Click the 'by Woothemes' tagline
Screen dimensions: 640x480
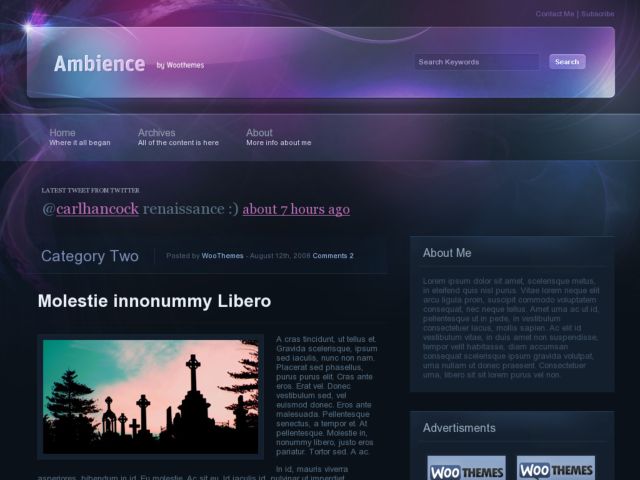click(x=180, y=65)
